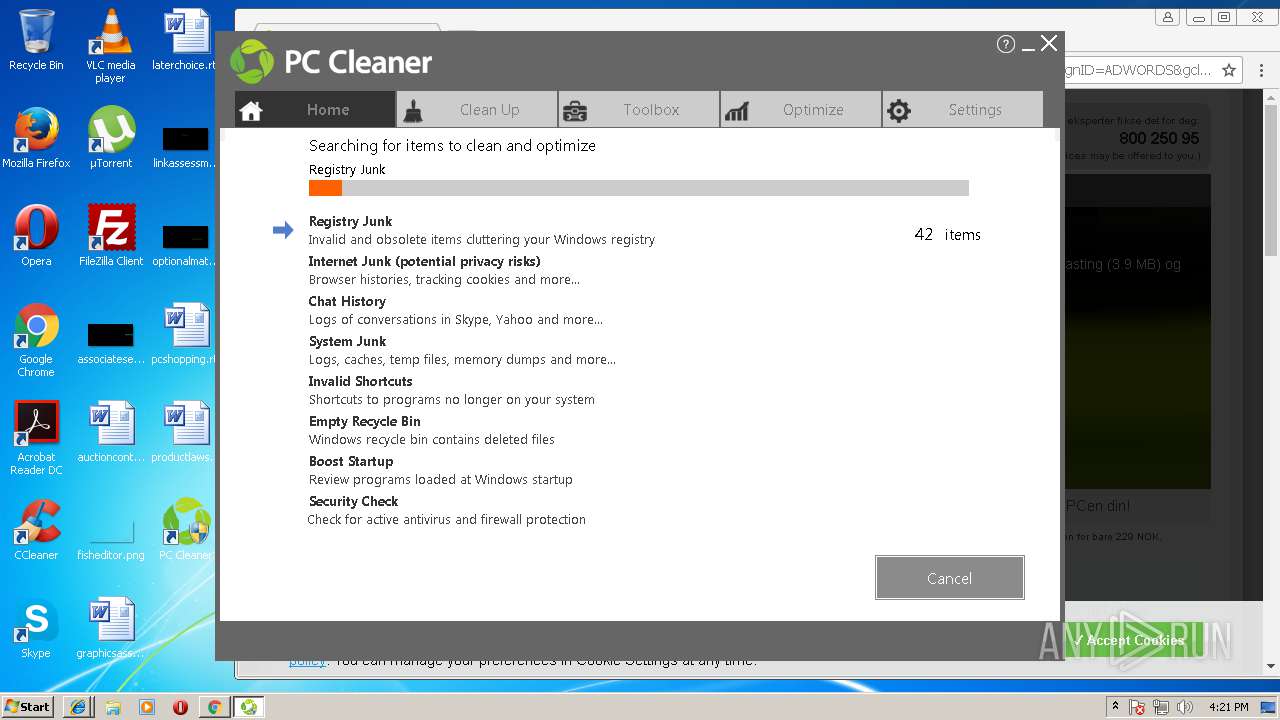Open the laterchoice Word document
The width and height of the screenshot is (1280, 720).
click(x=186, y=40)
